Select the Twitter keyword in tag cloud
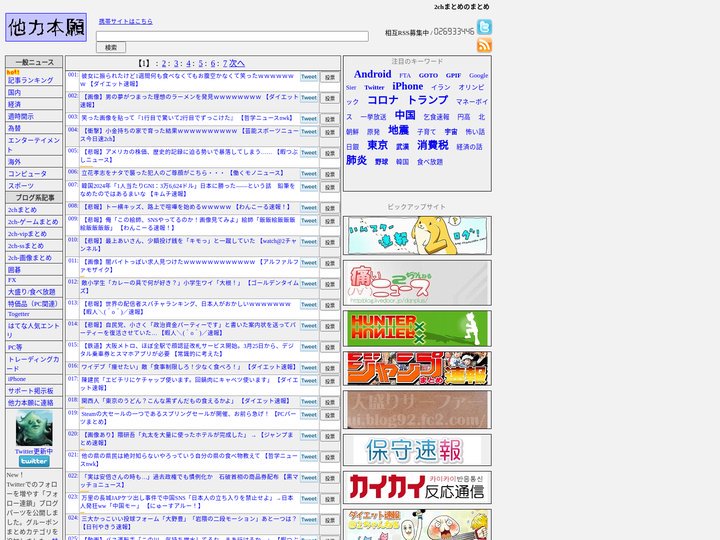Image resolution: width=720 pixels, height=540 pixels. [374, 87]
